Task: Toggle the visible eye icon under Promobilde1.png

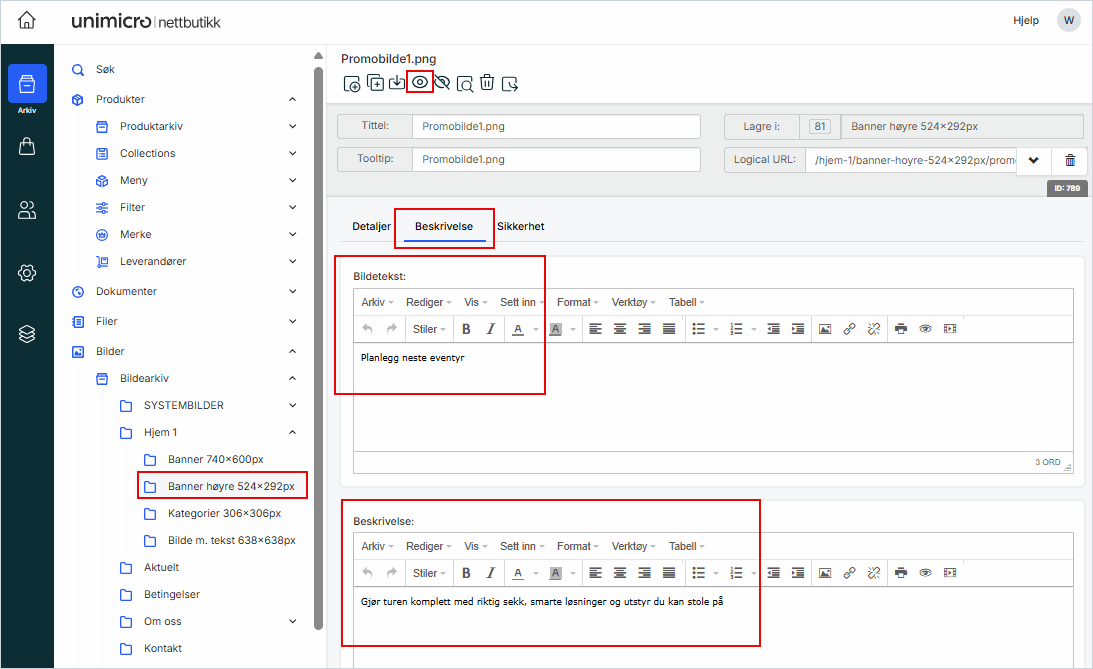Action: pos(420,83)
